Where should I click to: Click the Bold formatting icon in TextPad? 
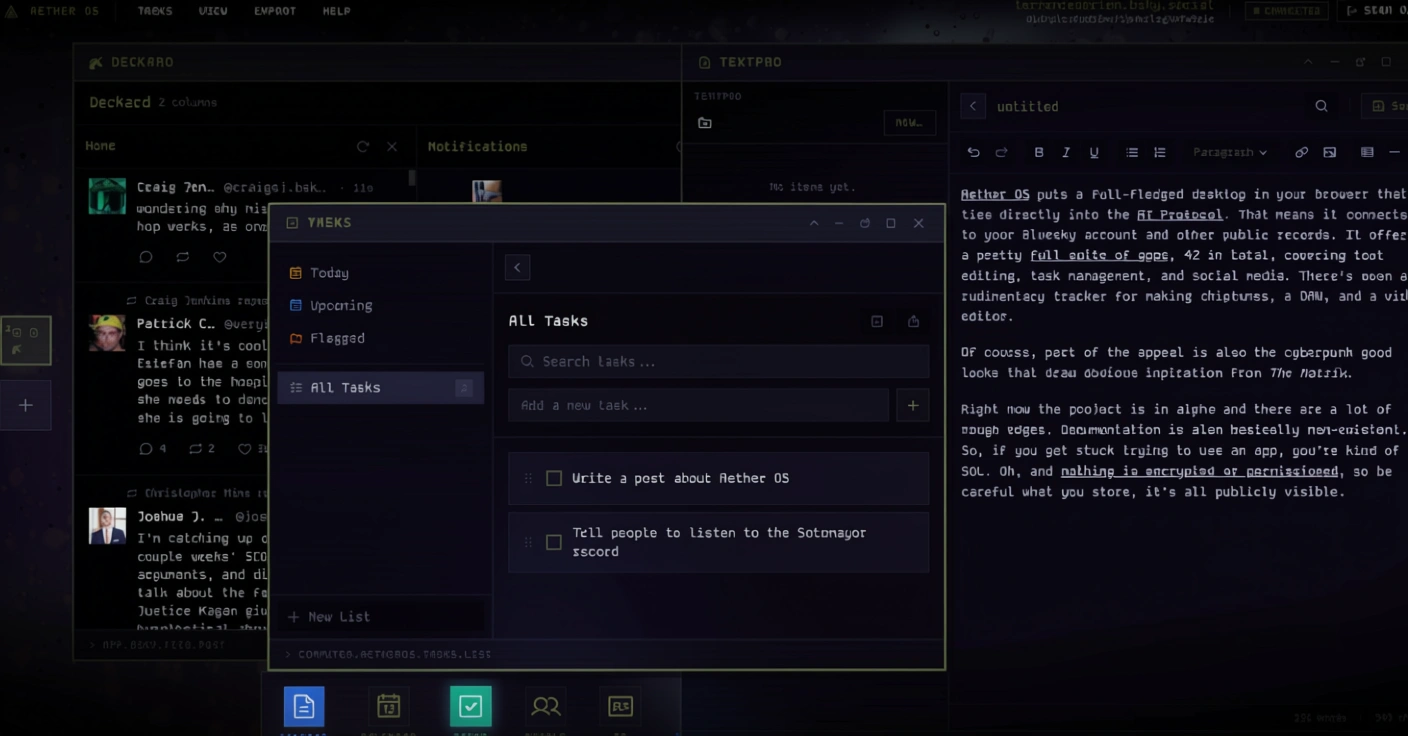(x=1039, y=153)
